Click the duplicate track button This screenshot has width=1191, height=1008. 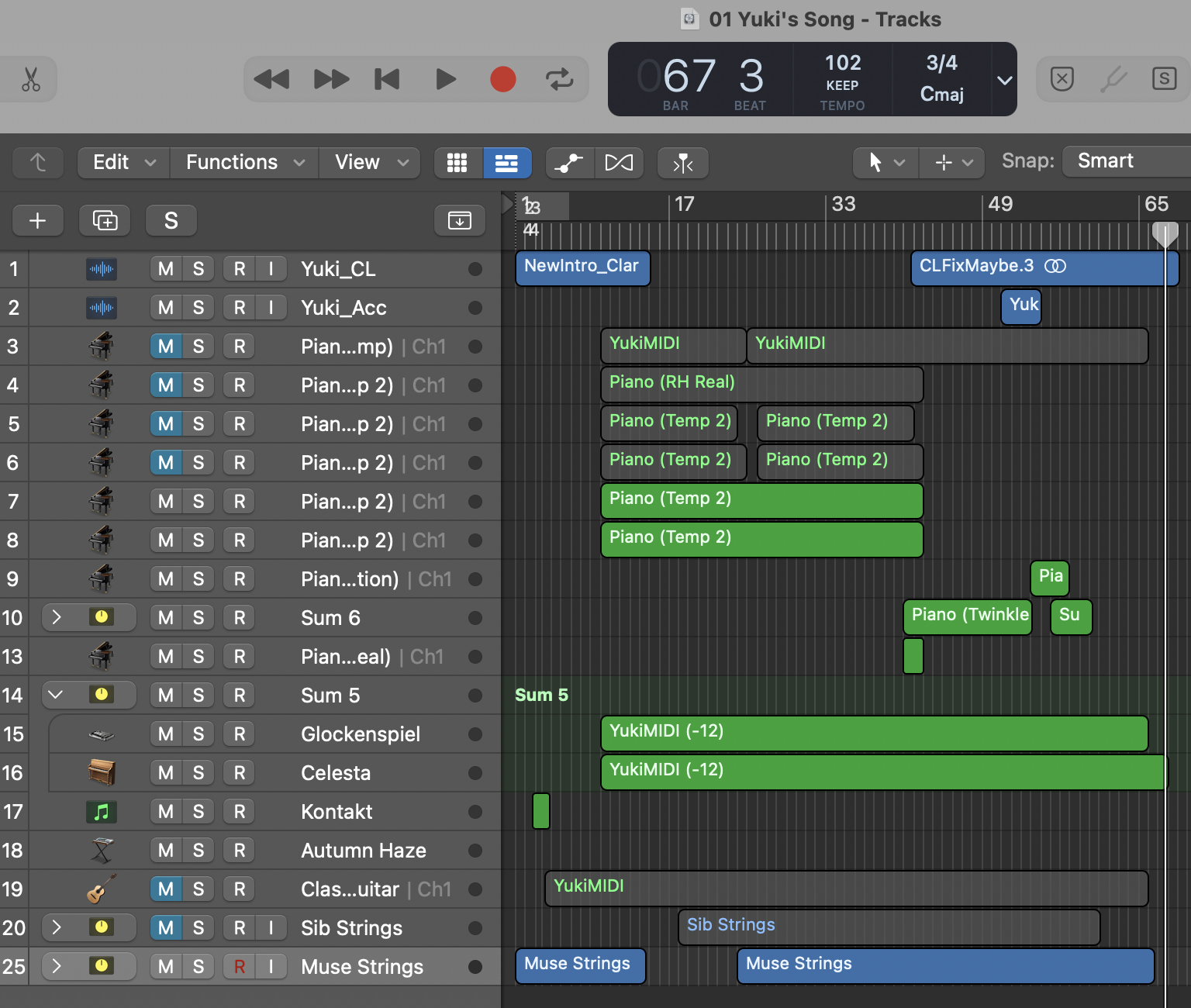(x=105, y=220)
